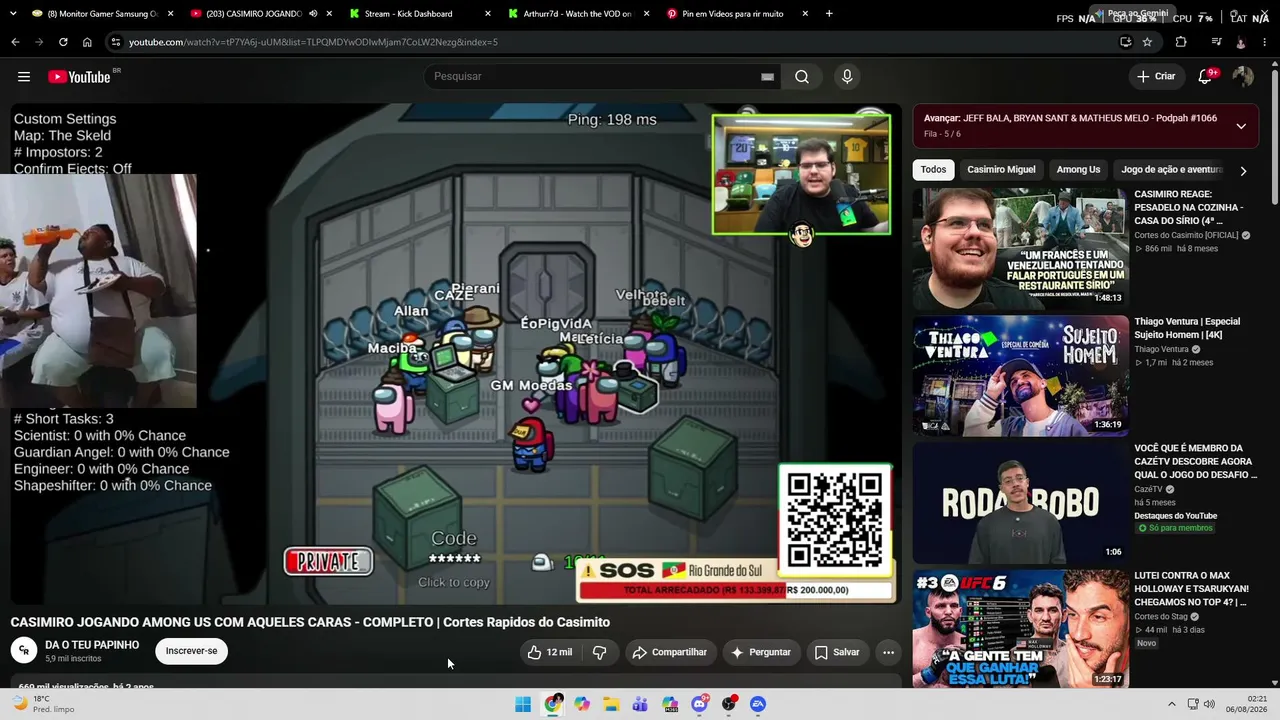Open Discord from the taskbar

700,704
